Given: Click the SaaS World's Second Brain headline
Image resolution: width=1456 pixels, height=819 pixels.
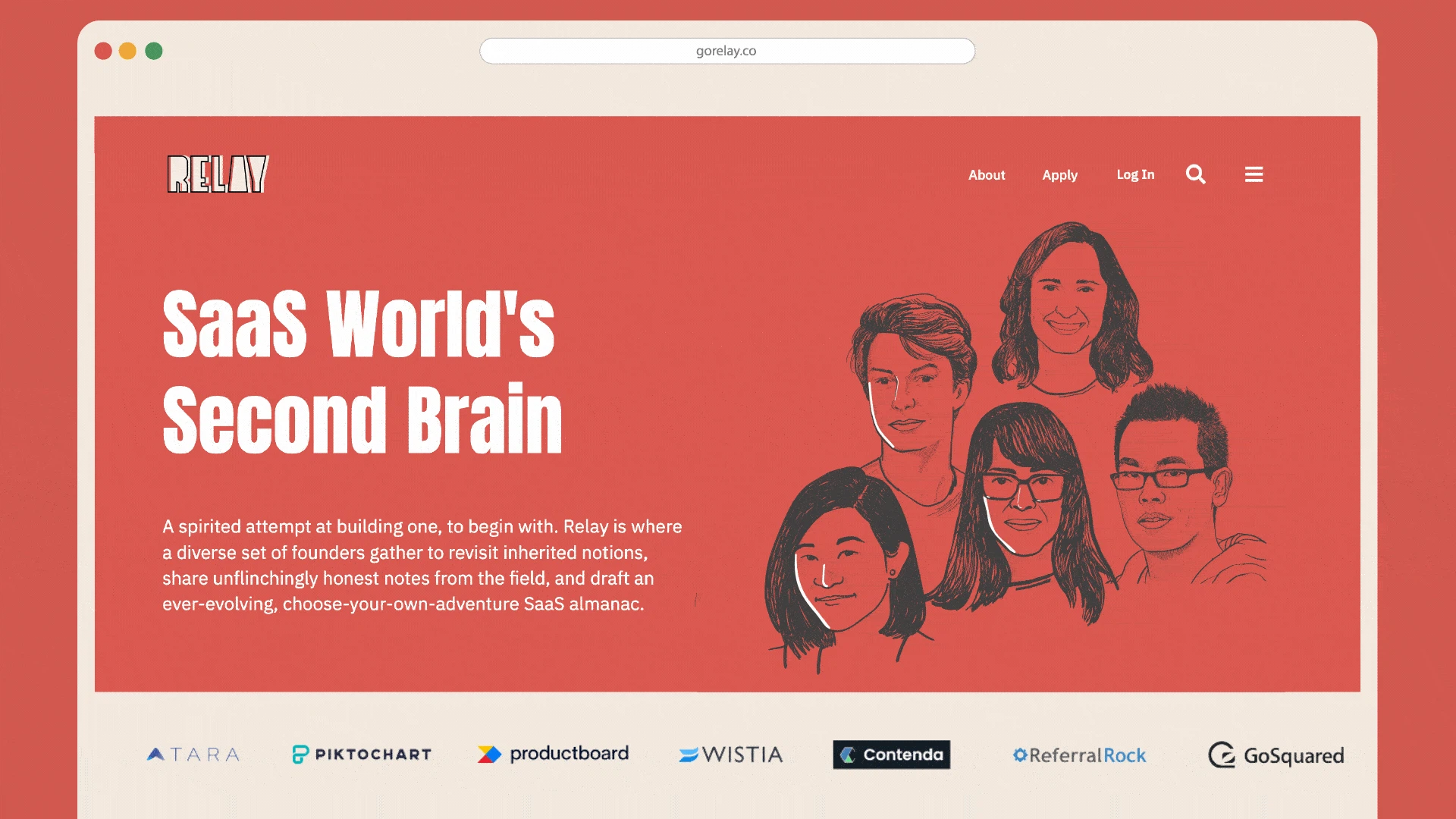Looking at the screenshot, I should point(362,372).
